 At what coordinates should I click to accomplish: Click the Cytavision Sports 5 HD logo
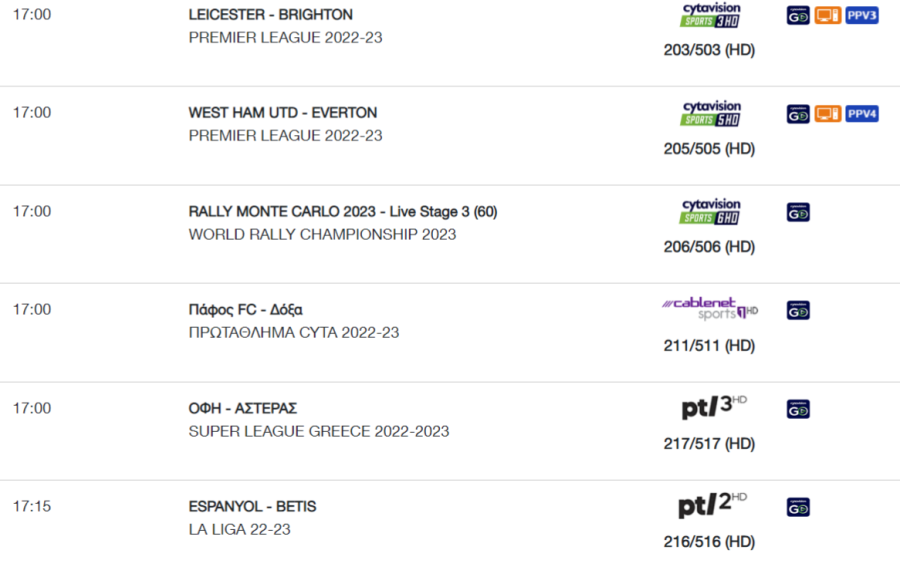point(711,114)
